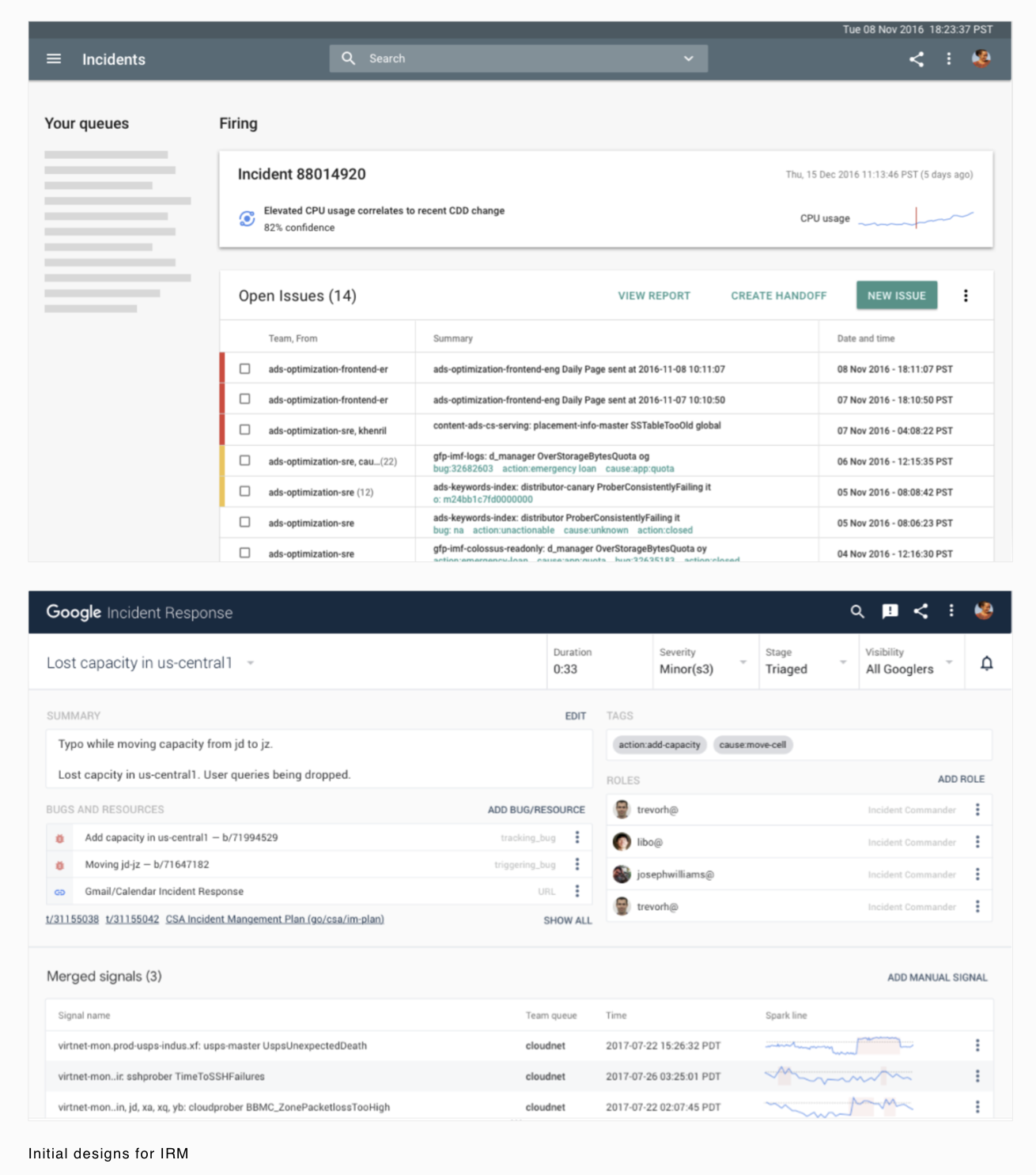The image size is (1036, 1175).
Task: Open the hamburger menu in Incidents header
Action: point(54,59)
